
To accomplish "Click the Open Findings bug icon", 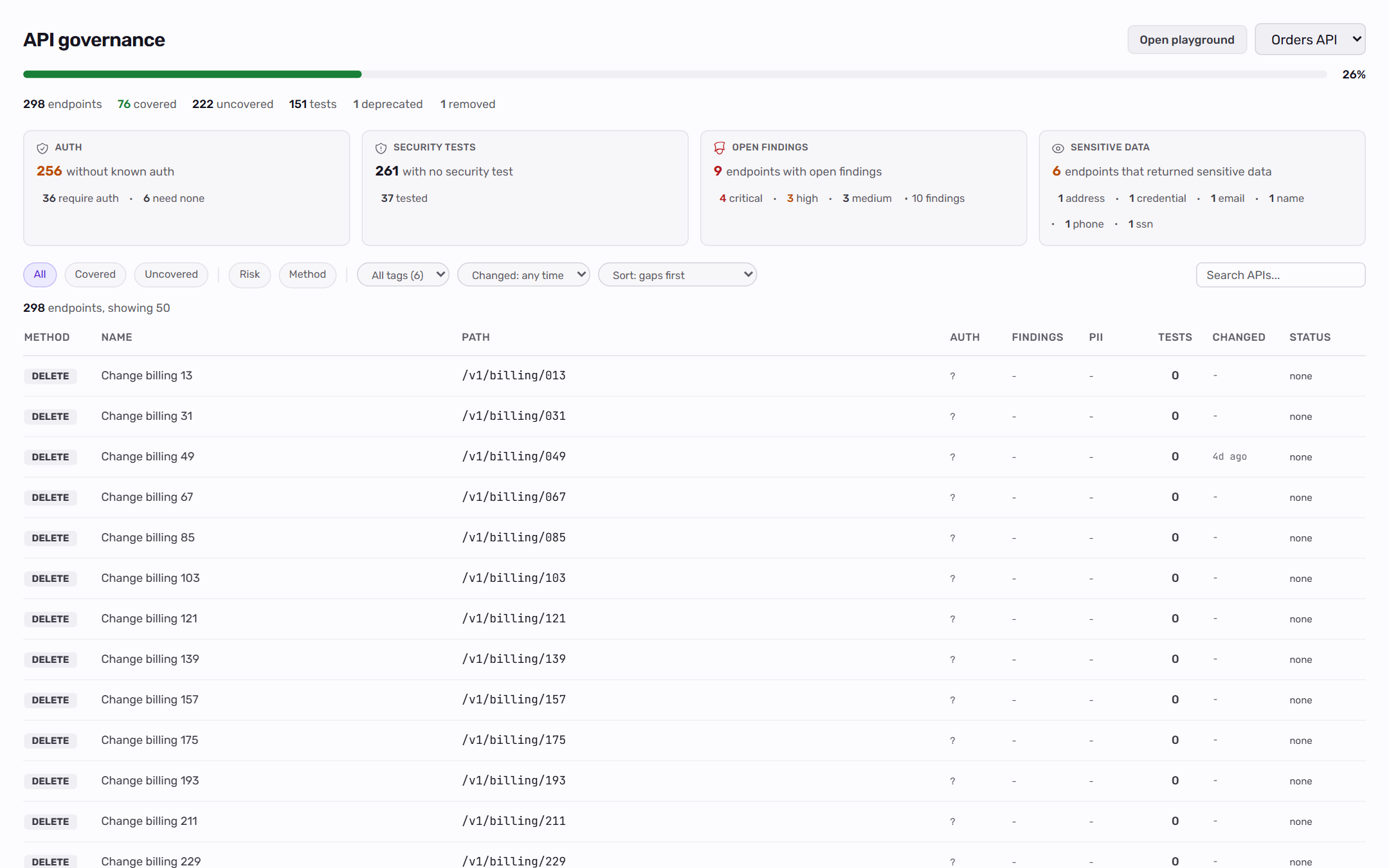I will (x=719, y=148).
